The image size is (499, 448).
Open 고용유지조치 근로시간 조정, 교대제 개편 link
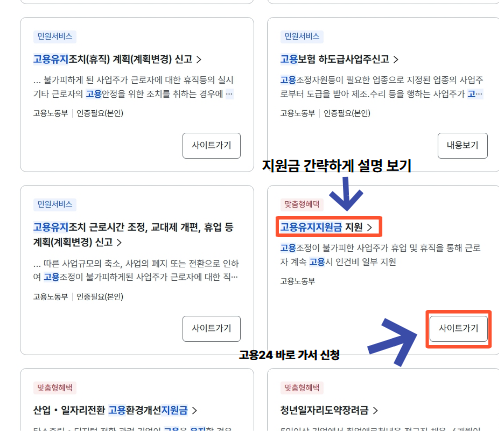(x=133, y=235)
